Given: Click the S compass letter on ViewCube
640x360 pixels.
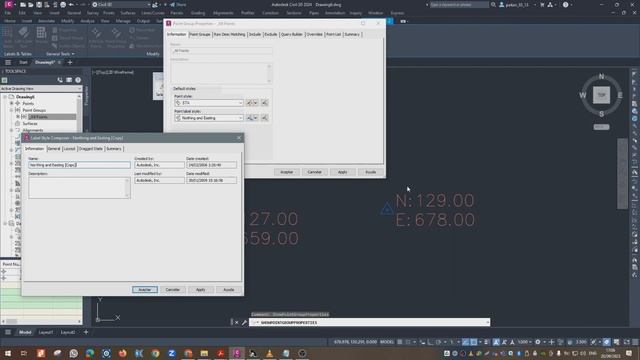Looking at the screenshot, I should point(601,114).
